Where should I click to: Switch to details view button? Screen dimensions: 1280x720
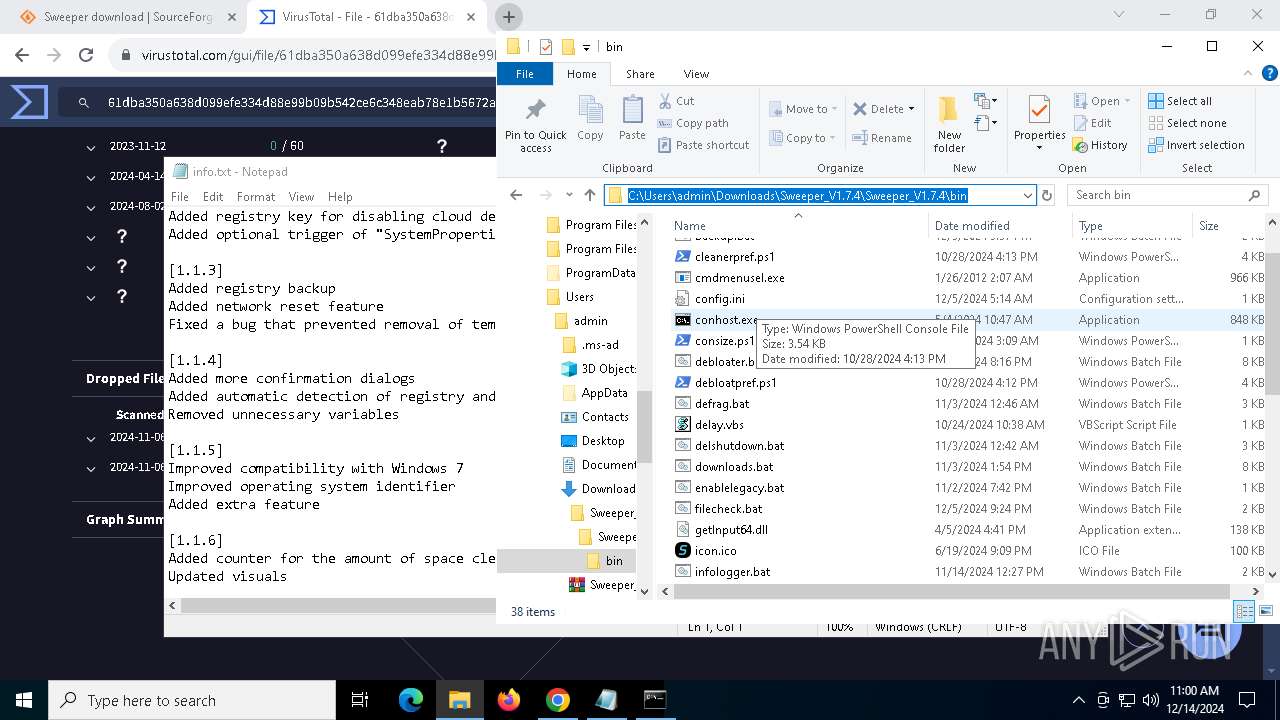[1245, 611]
